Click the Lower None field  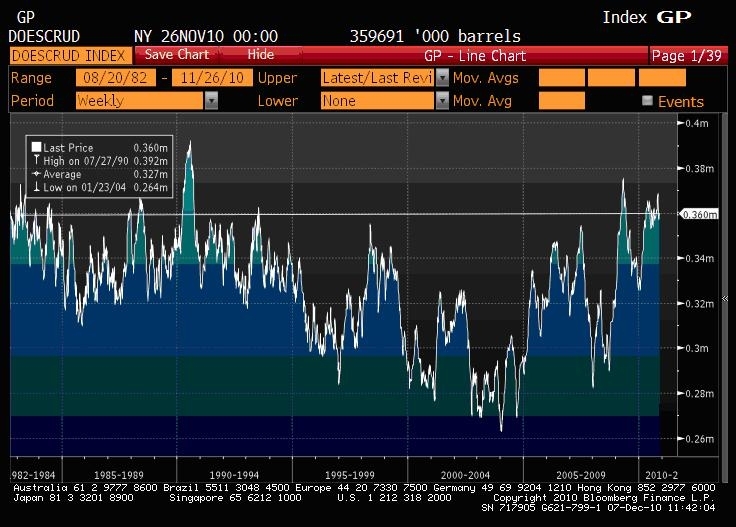377,100
